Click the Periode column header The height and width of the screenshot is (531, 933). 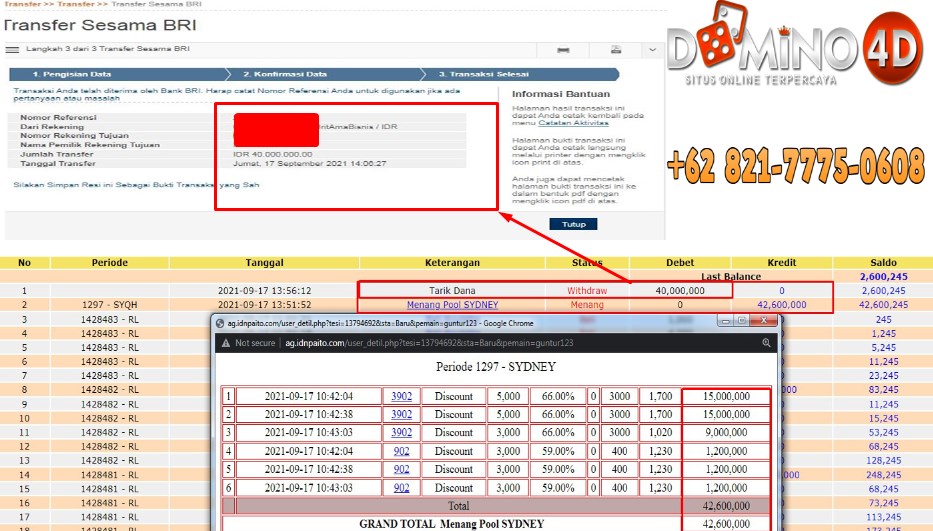[109, 263]
